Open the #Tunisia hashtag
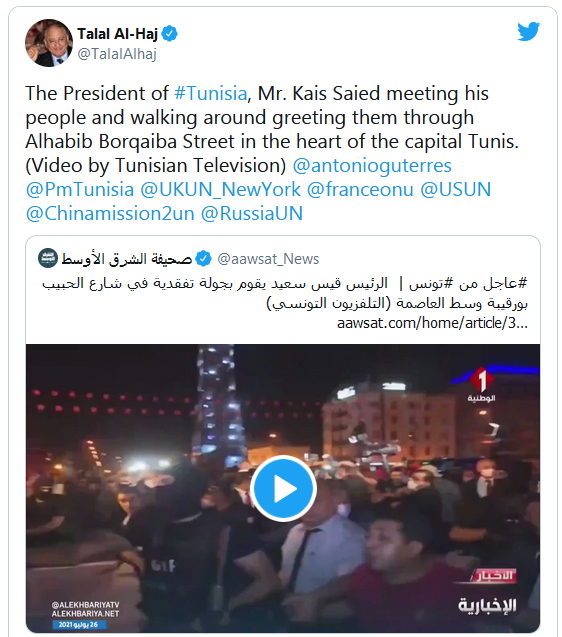This screenshot has height=637, width=562. 210,93
